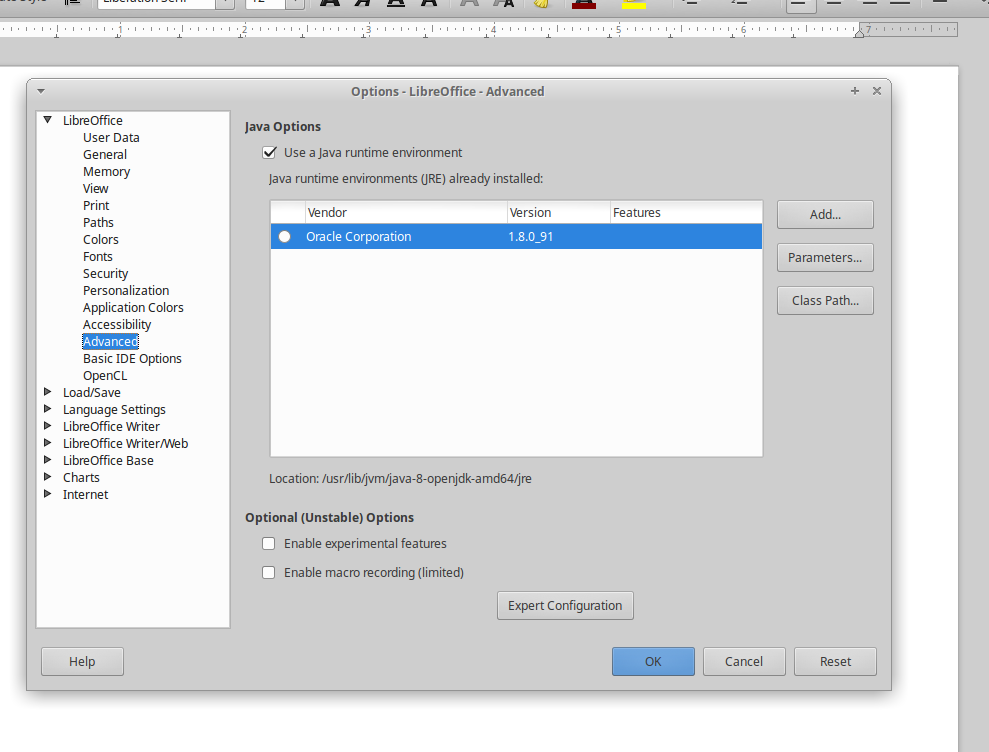The image size is (989, 752).
Task: Close the Options dialog with X icon
Action: tap(877, 91)
